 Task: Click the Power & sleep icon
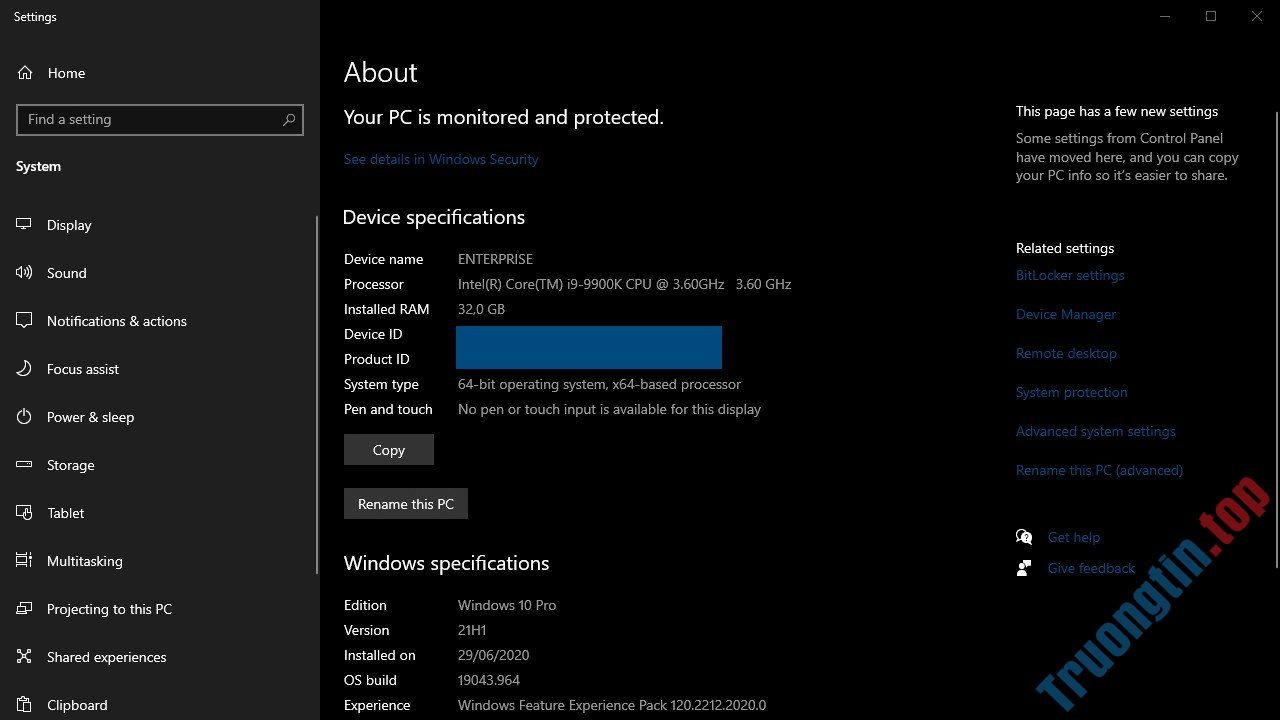click(x=24, y=417)
